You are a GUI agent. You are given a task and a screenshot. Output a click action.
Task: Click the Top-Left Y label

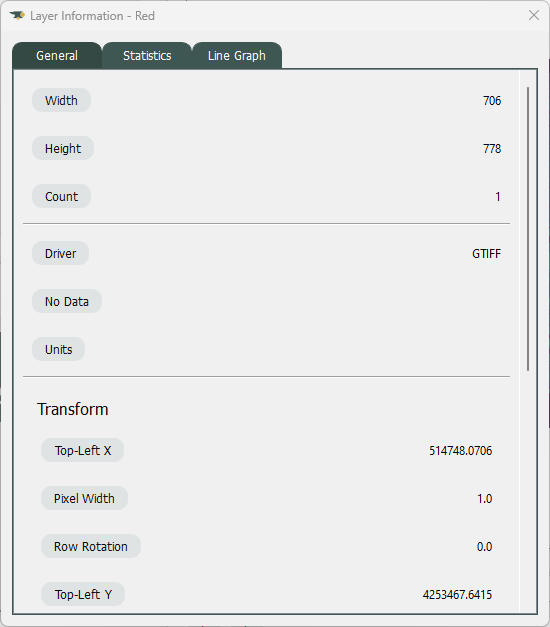(83, 595)
